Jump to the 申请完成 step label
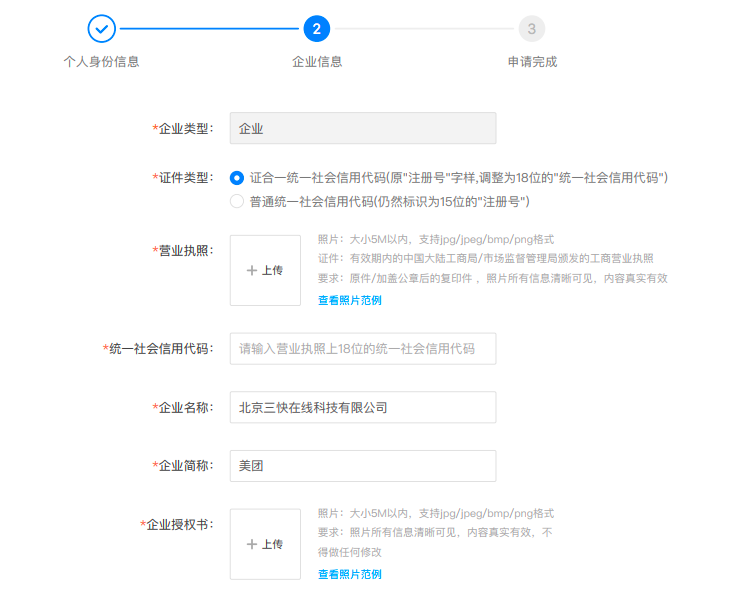 click(x=532, y=62)
